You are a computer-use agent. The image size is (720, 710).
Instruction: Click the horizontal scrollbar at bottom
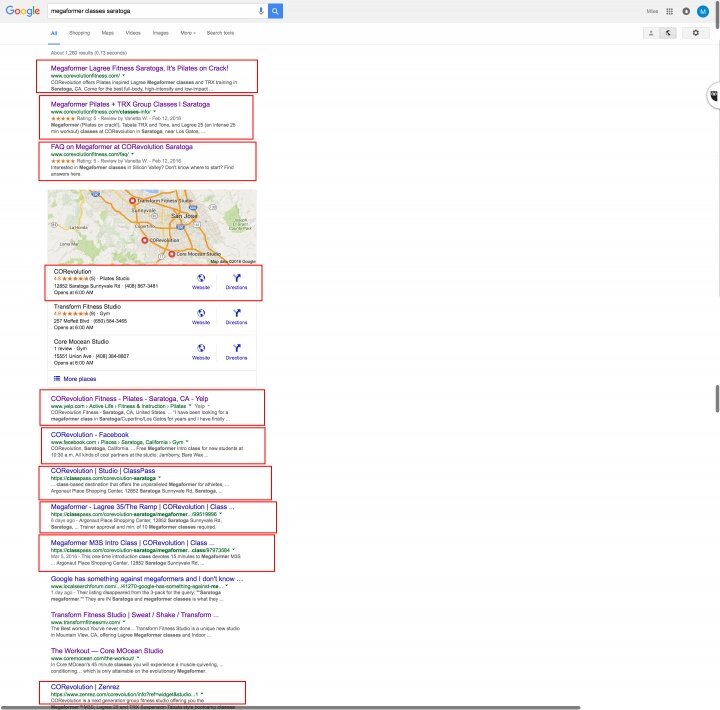[291, 708]
